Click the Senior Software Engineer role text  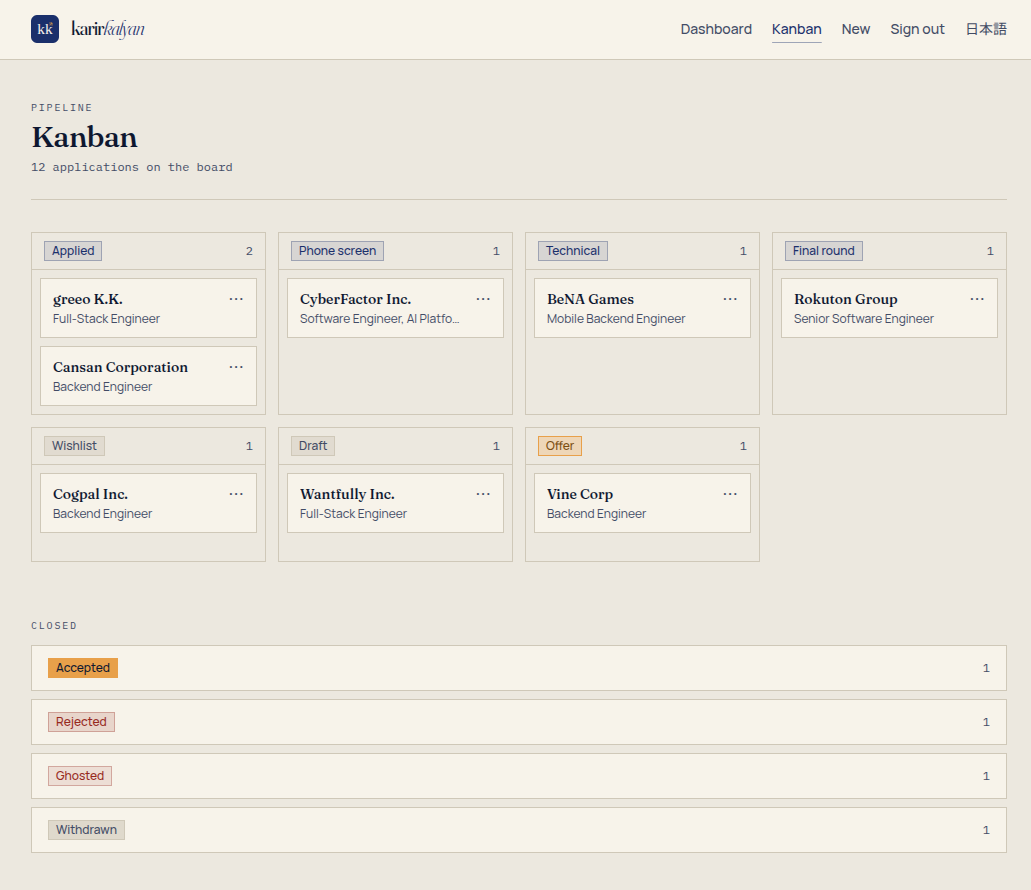point(863,319)
